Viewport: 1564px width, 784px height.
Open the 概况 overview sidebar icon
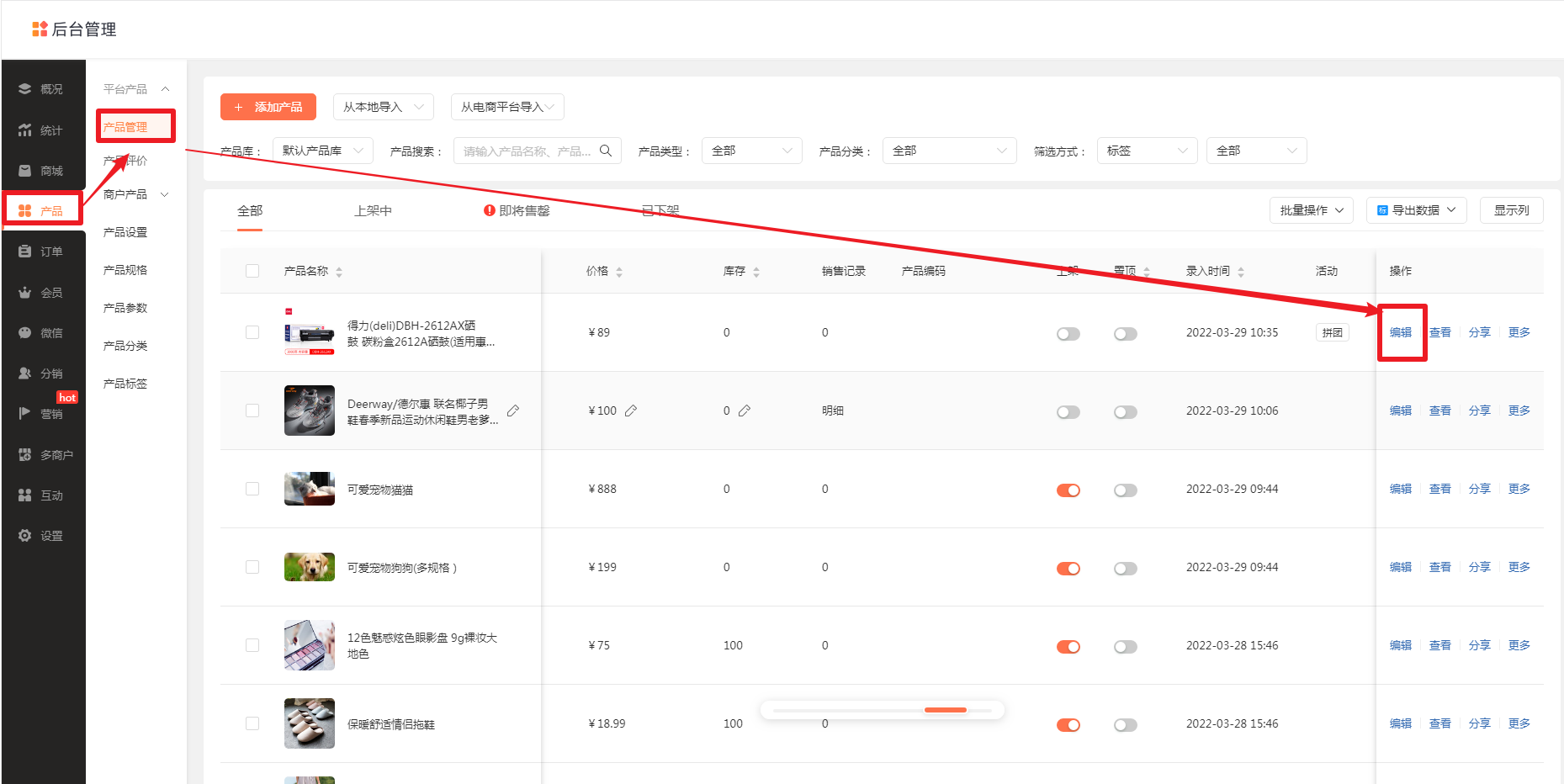[25, 89]
